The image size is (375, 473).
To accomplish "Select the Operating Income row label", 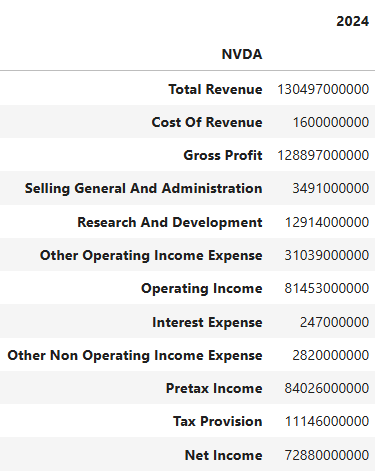I will (x=202, y=288).
